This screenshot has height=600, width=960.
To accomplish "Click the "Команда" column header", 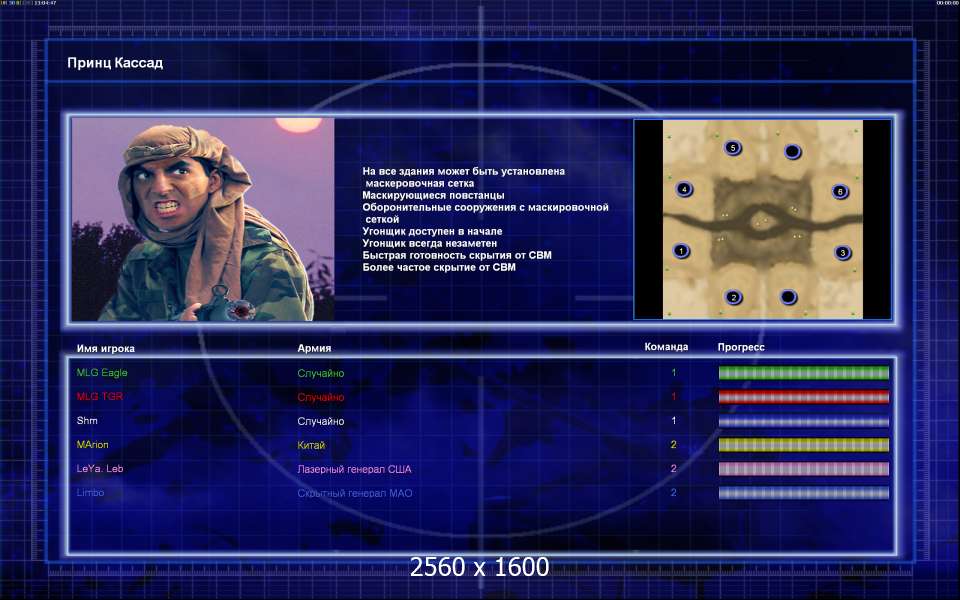I will click(x=666, y=347).
